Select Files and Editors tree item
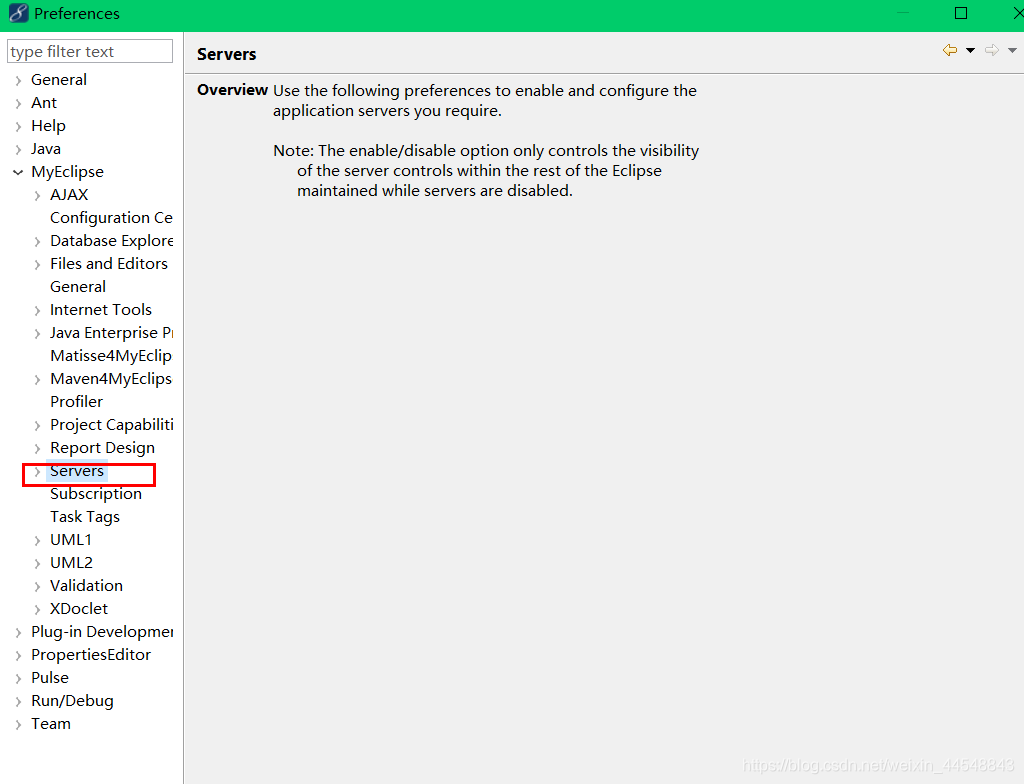 coord(109,263)
